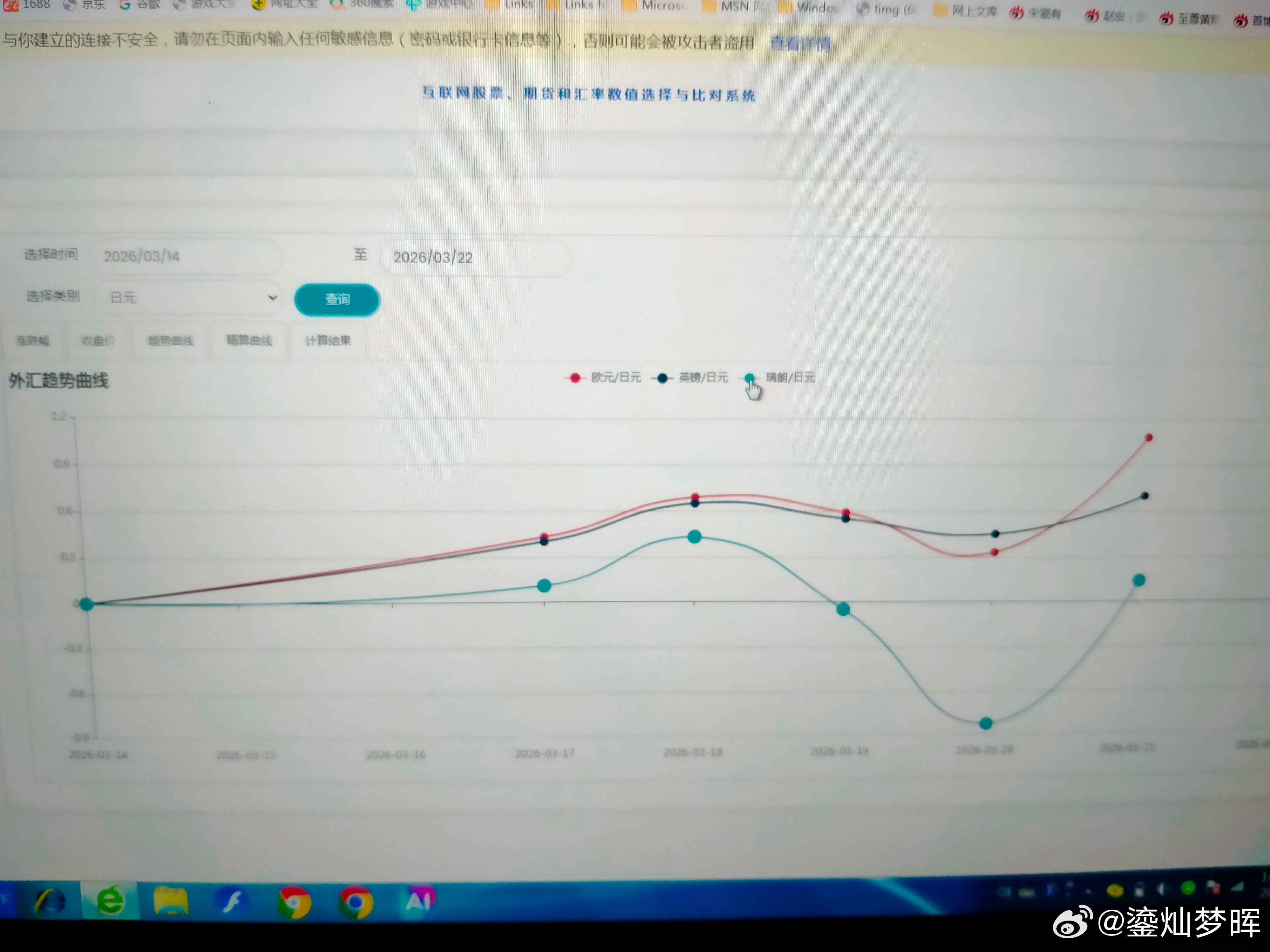Viewport: 1270px width, 952px height.
Task: Switch to the 计算结果 tab
Action: point(328,341)
